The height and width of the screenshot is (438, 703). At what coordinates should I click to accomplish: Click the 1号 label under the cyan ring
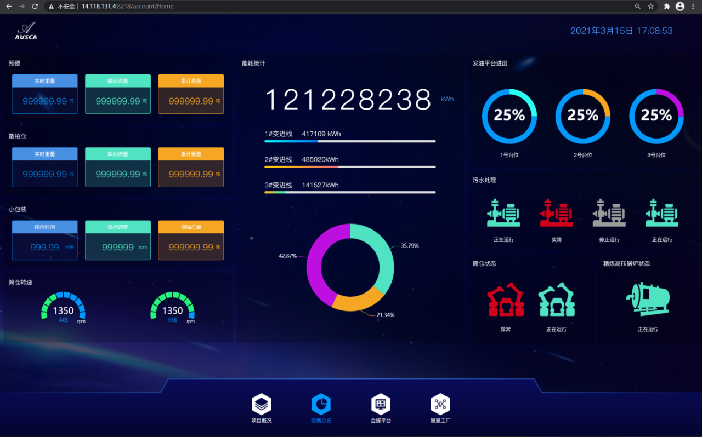tap(509, 155)
